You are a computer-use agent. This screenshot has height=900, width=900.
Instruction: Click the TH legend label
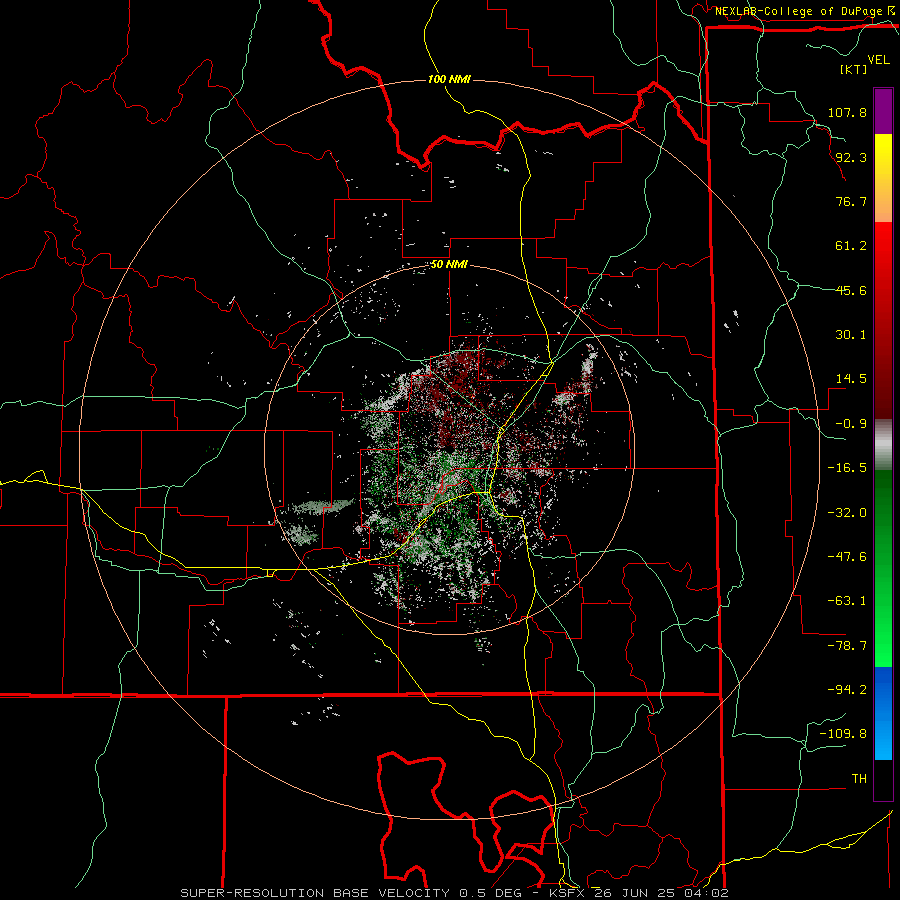[x=859, y=779]
